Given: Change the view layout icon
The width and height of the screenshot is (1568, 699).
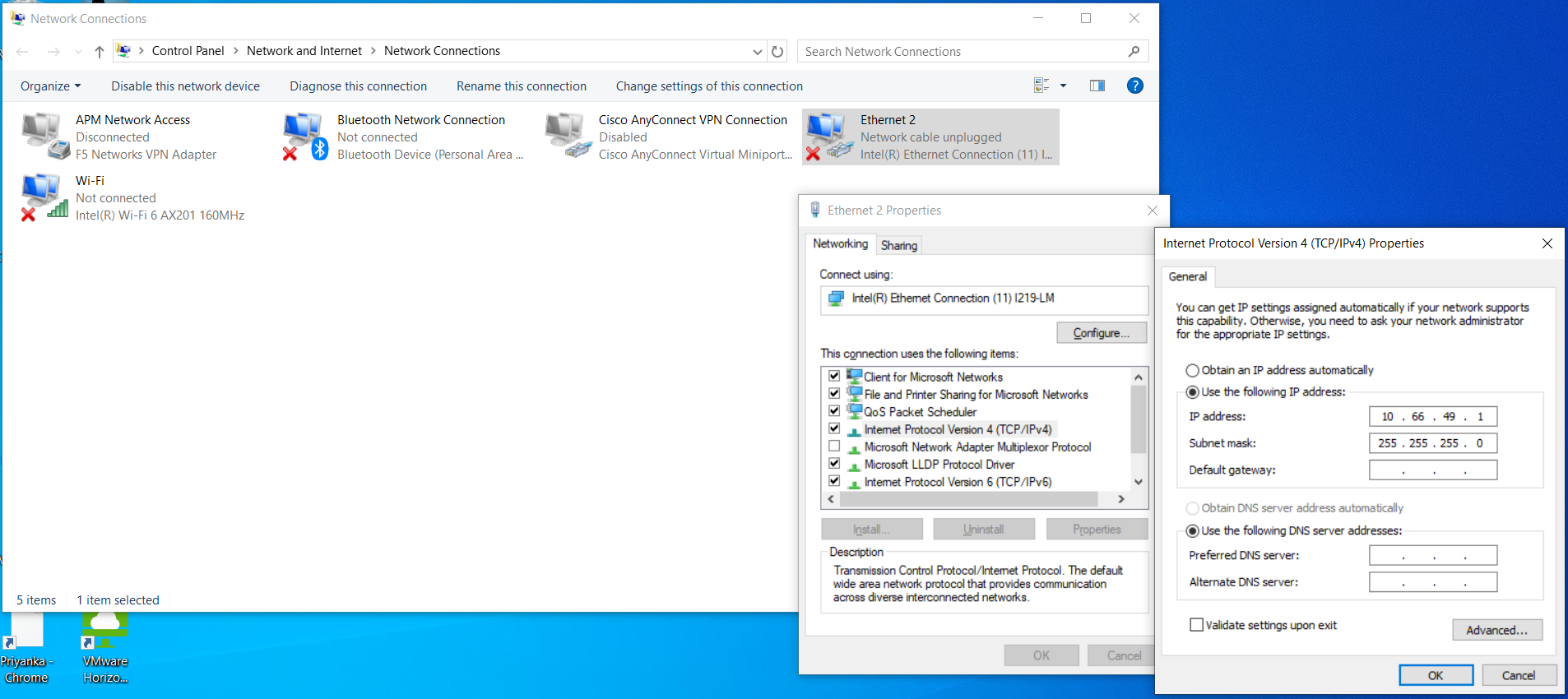Looking at the screenshot, I should (1041, 86).
